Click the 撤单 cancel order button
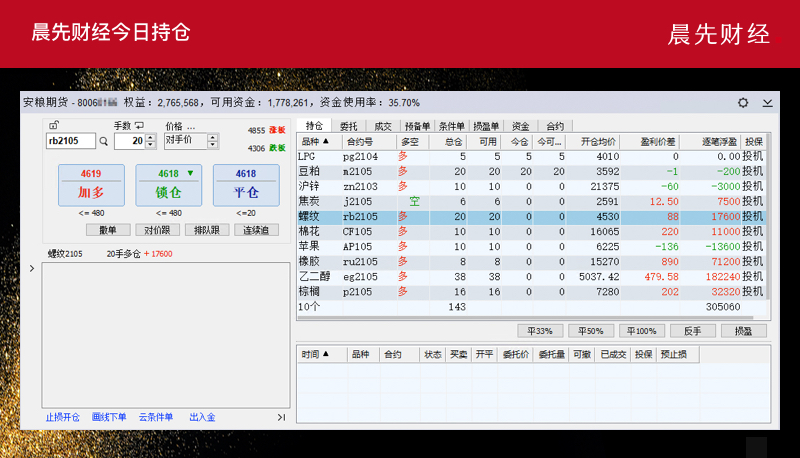Viewport: 800px width, 458px height. [x=108, y=230]
